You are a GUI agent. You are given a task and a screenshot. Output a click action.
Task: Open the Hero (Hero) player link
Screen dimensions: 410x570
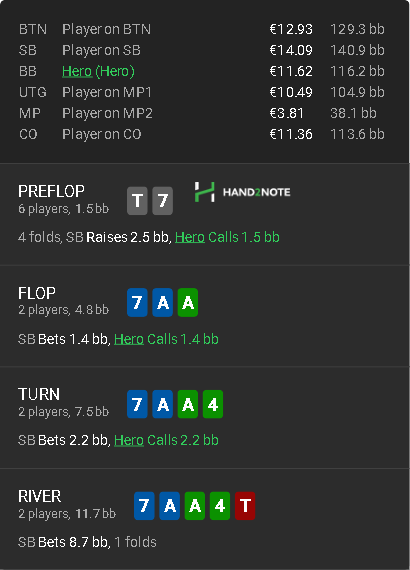[98, 71]
